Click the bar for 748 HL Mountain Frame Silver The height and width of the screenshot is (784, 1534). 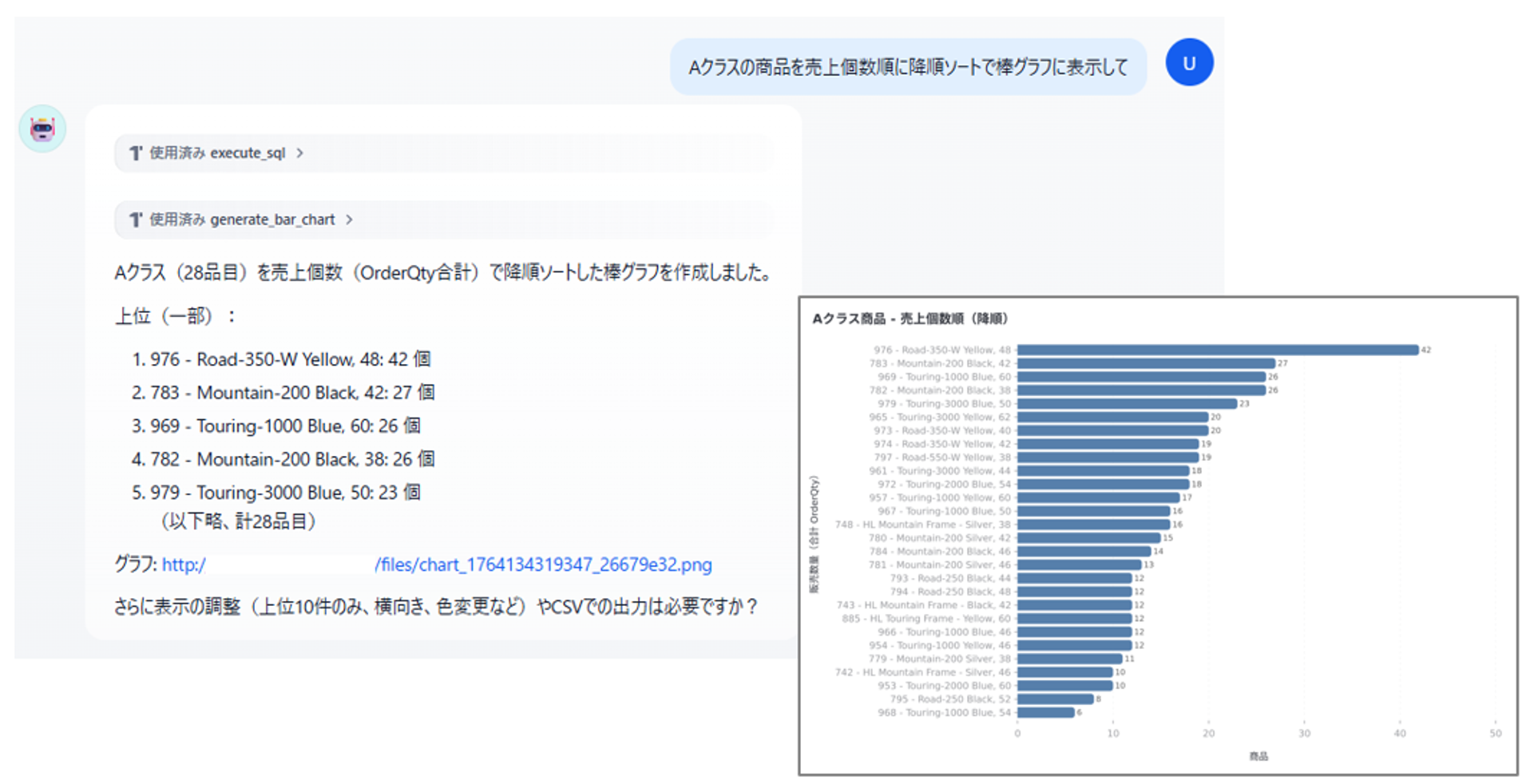click(1092, 525)
